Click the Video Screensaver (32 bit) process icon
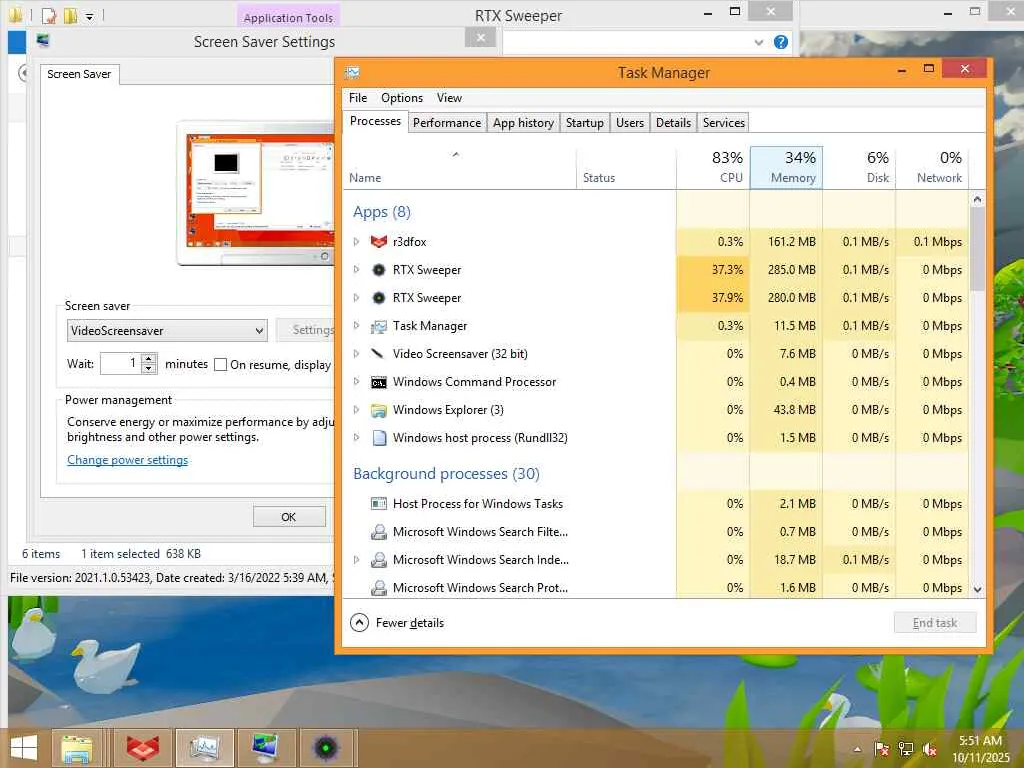 (379, 354)
